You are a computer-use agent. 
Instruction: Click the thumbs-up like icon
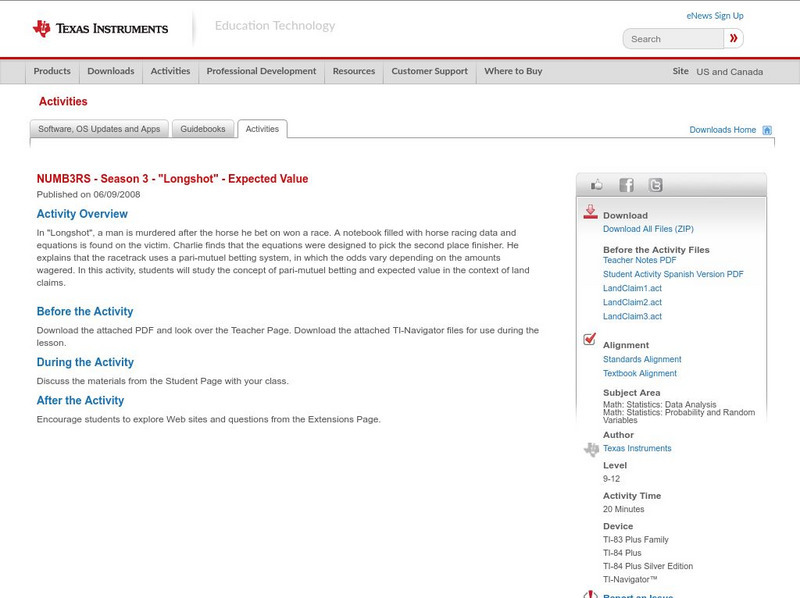[x=596, y=185]
